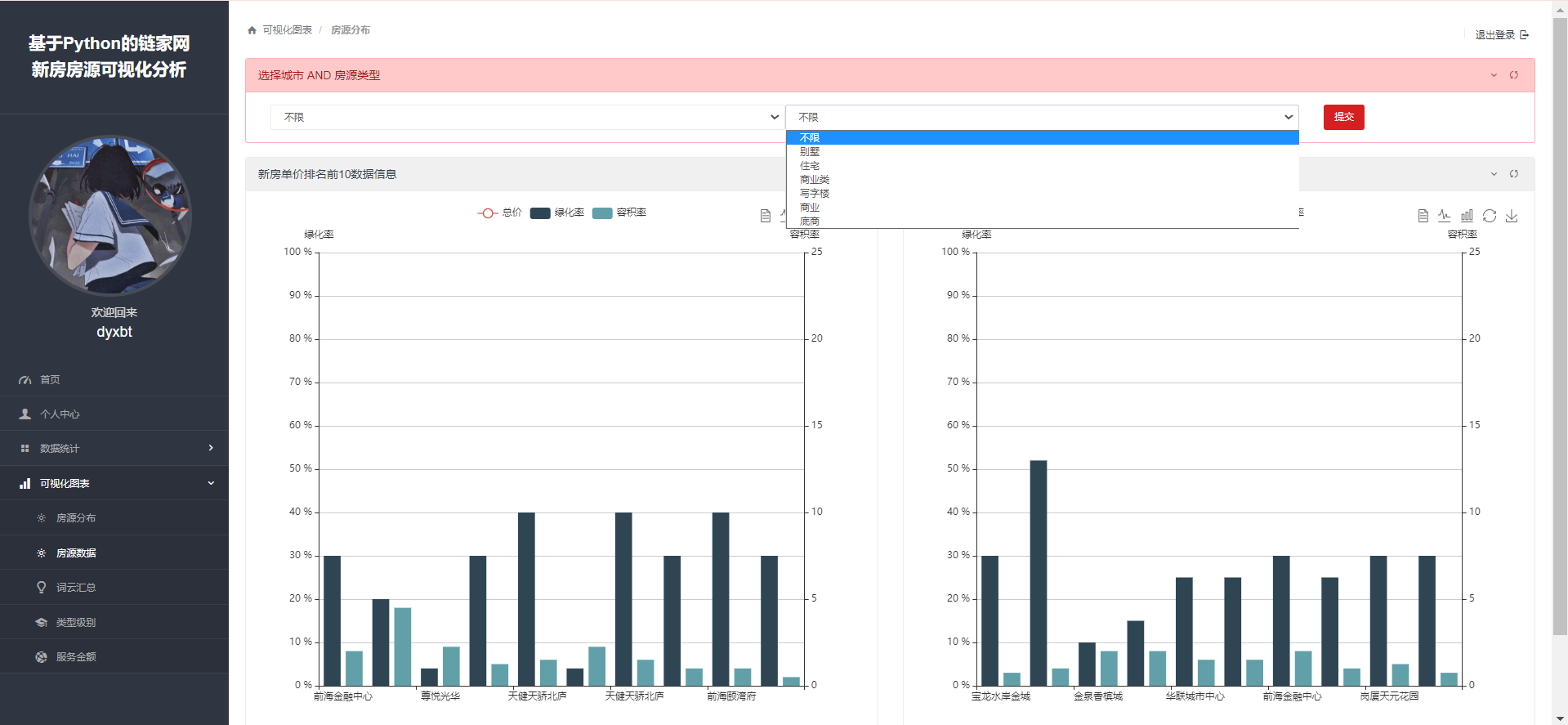Select 底商 in the house type list
Image resolution: width=1568 pixels, height=725 pixels.
point(1043,222)
